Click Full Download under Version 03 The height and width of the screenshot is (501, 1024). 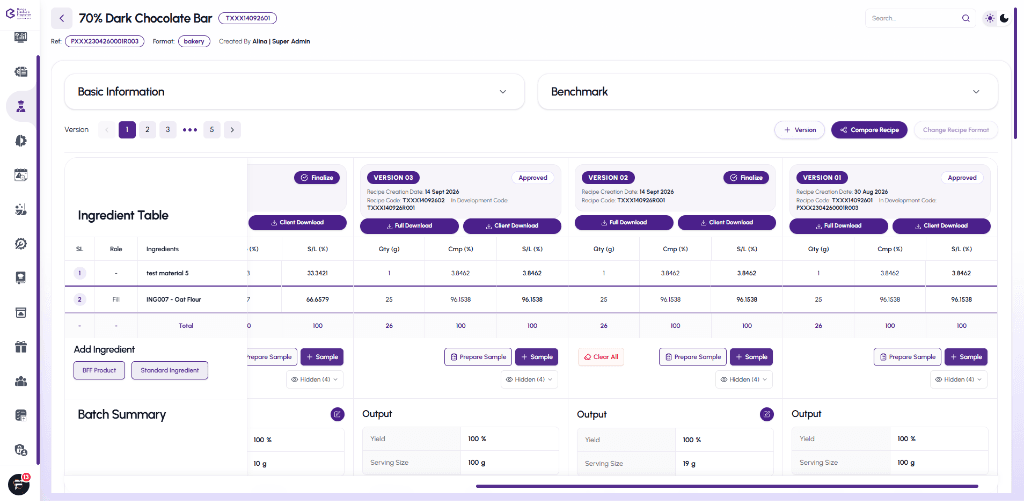[x=409, y=226]
